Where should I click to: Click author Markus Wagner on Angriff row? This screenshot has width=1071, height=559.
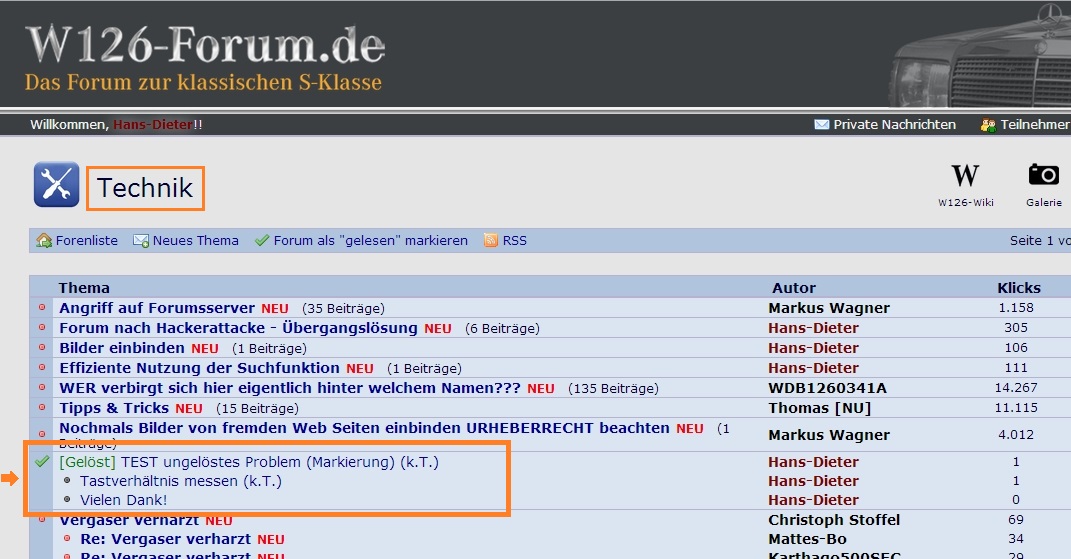pyautogui.click(x=829, y=308)
